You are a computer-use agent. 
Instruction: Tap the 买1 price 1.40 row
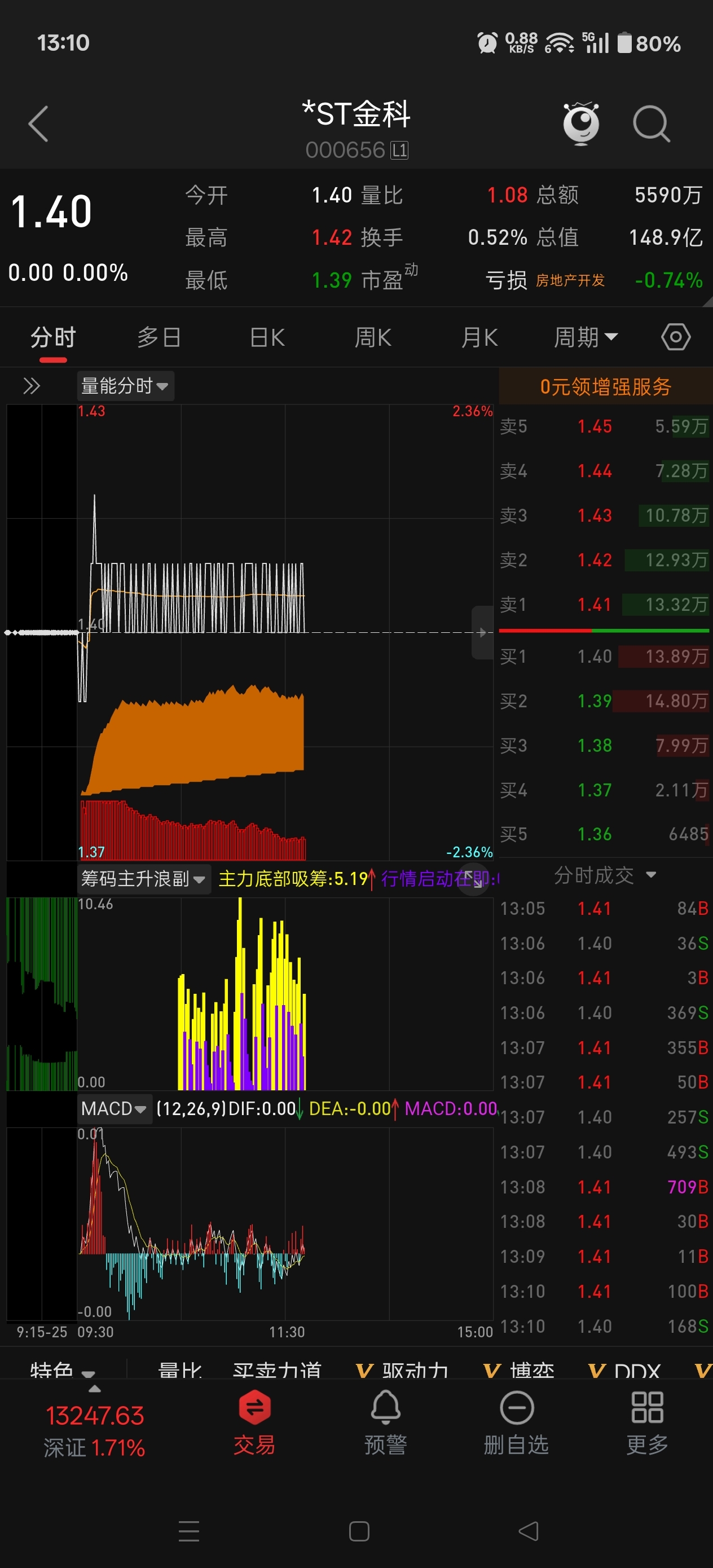(605, 656)
